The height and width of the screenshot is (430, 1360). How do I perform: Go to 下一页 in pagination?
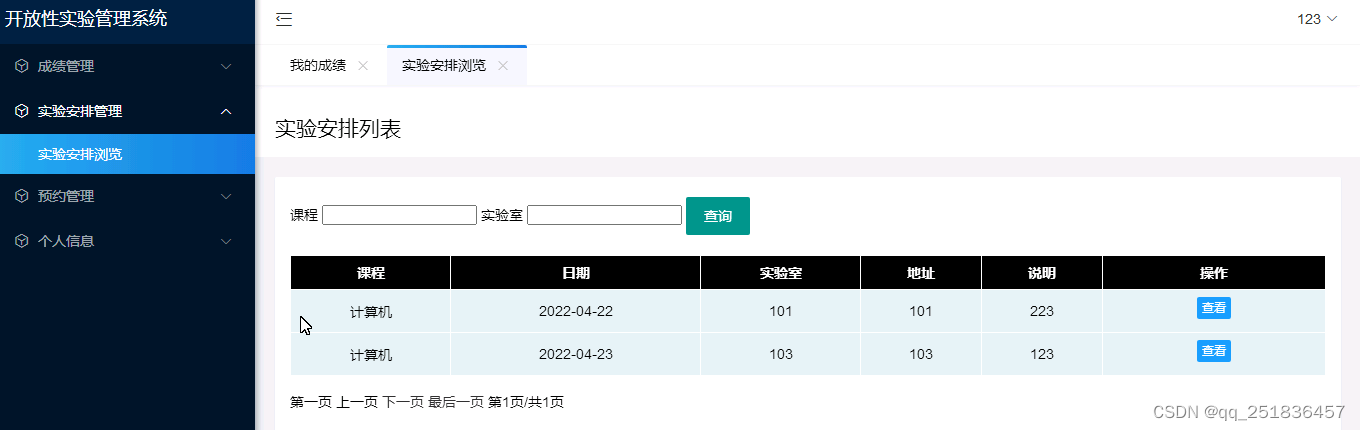point(403,402)
